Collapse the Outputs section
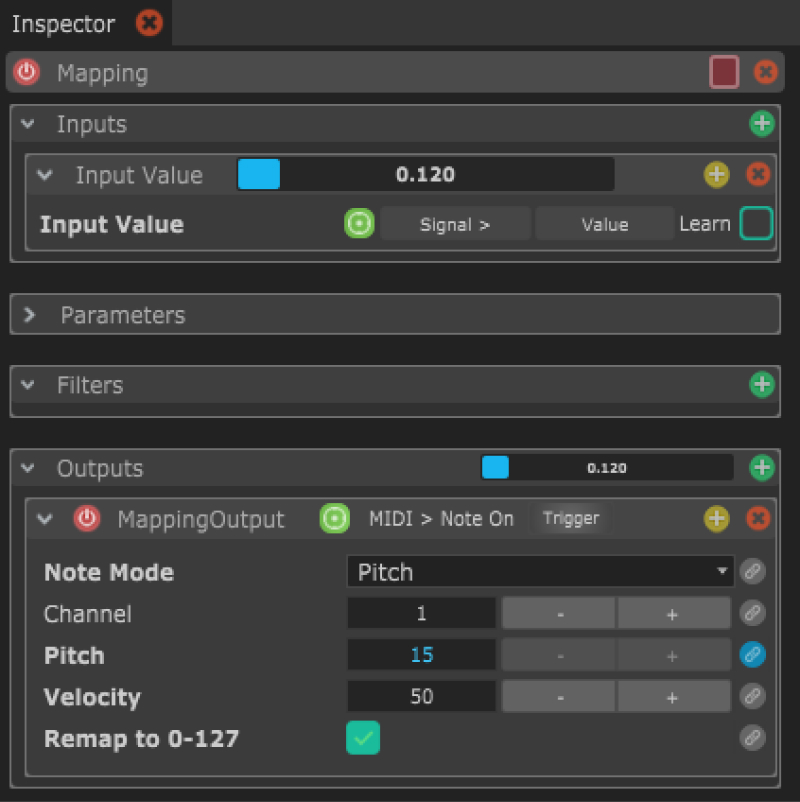 [29, 468]
